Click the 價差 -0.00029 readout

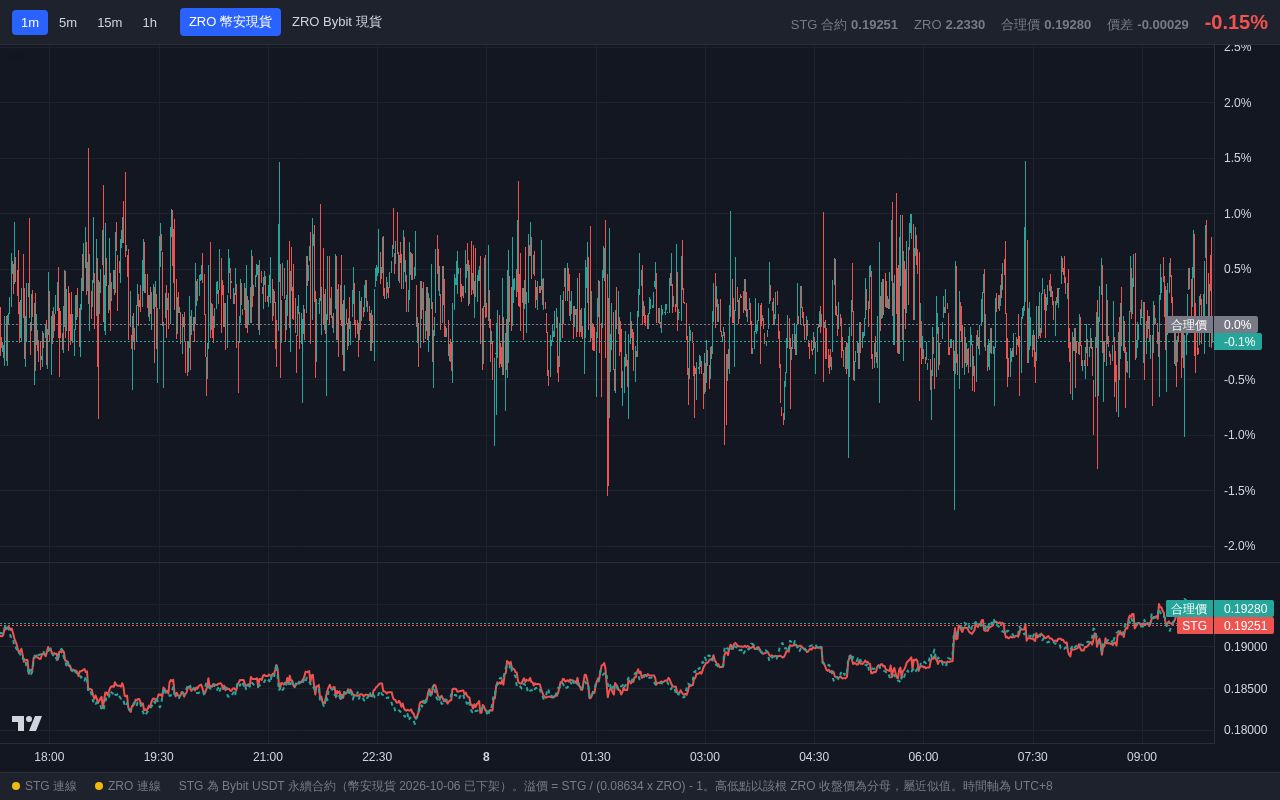[x=1148, y=24]
